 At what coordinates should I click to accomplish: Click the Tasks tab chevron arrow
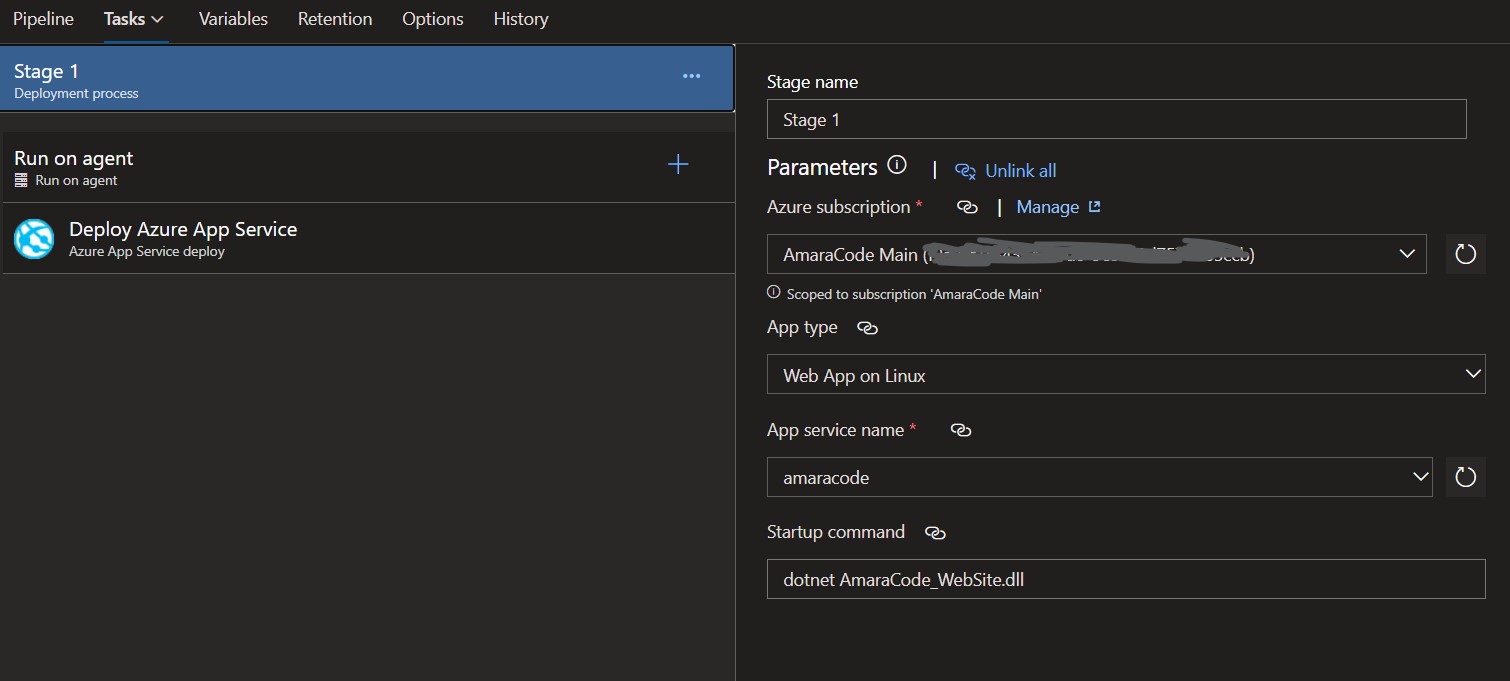coord(157,19)
